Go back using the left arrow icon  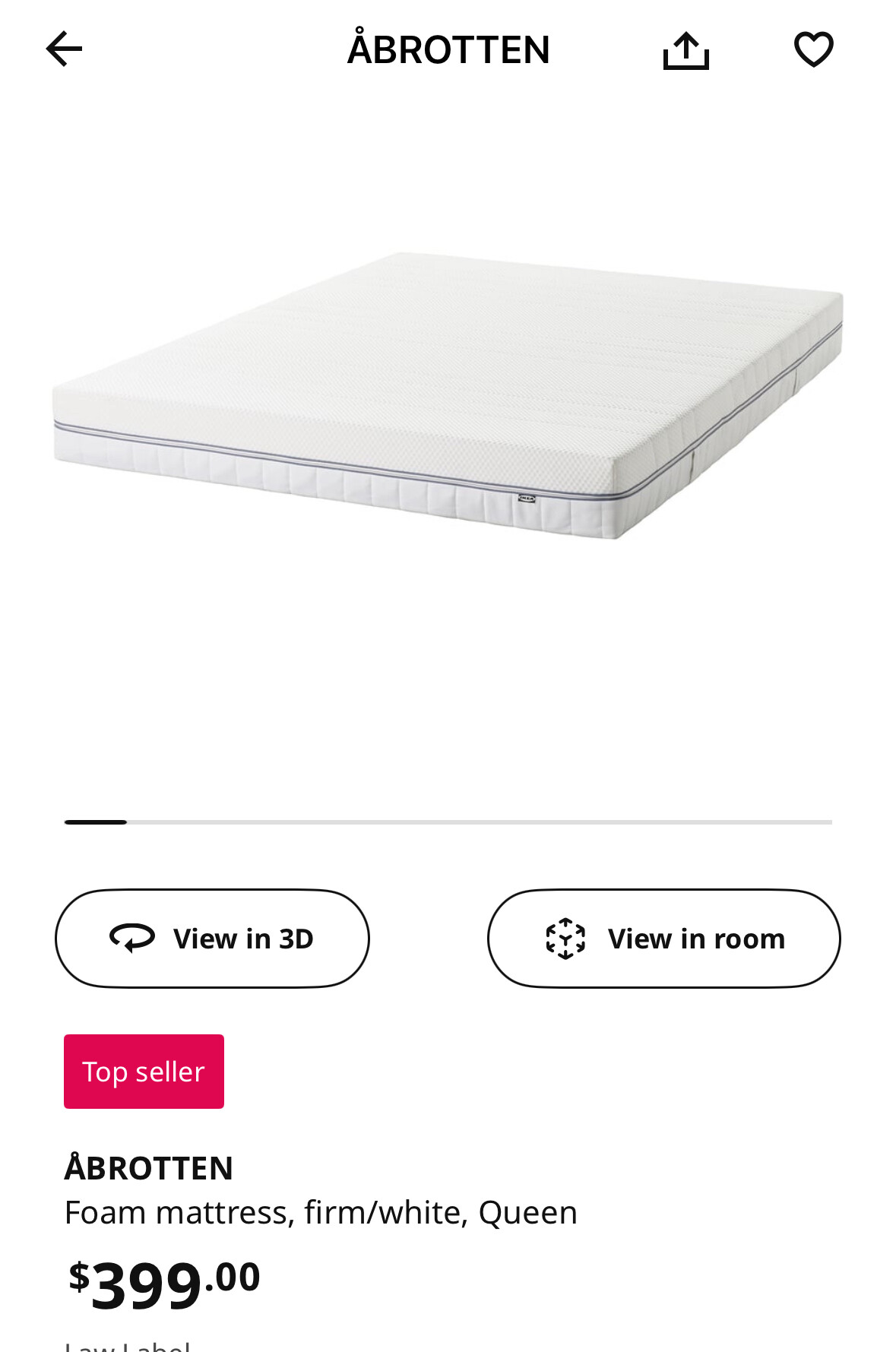click(64, 49)
